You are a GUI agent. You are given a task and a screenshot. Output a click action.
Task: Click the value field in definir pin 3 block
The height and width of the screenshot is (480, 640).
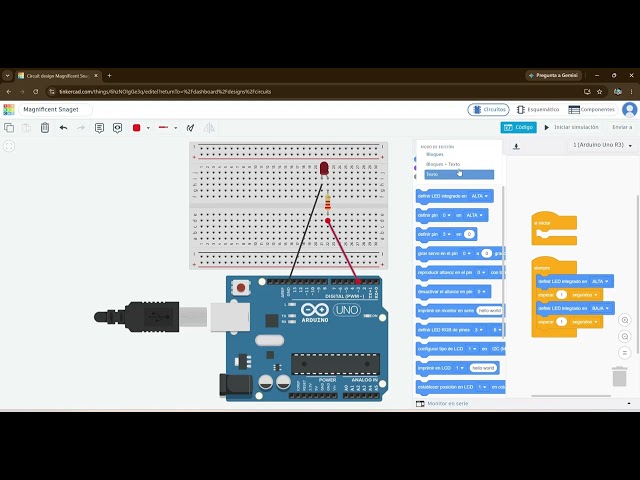[469, 234]
